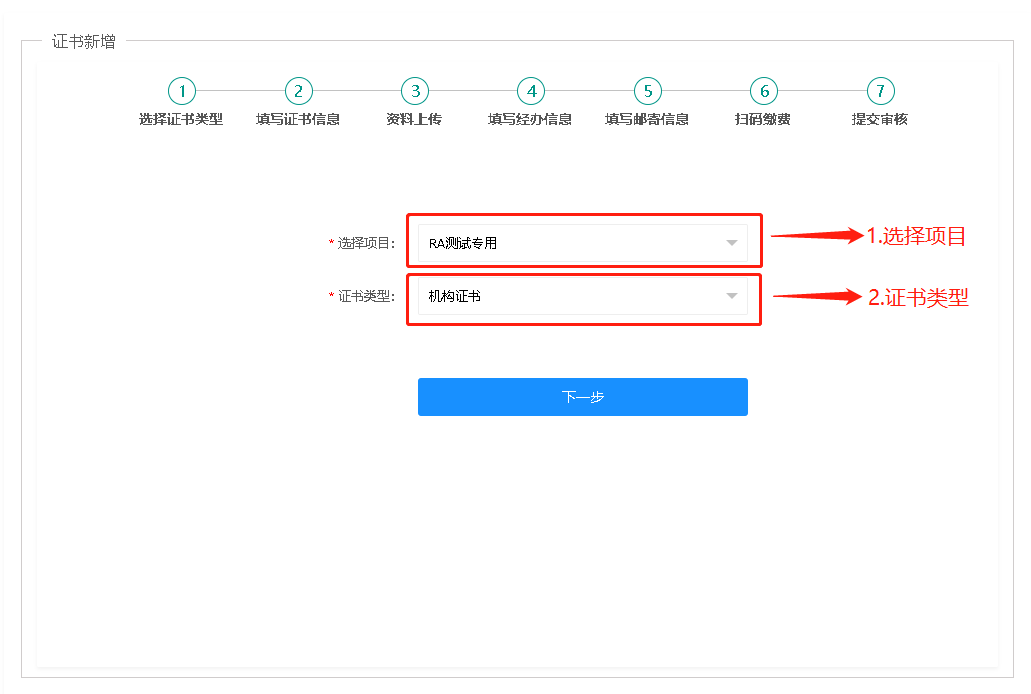Click the 机构证书 text in type field

(455, 296)
